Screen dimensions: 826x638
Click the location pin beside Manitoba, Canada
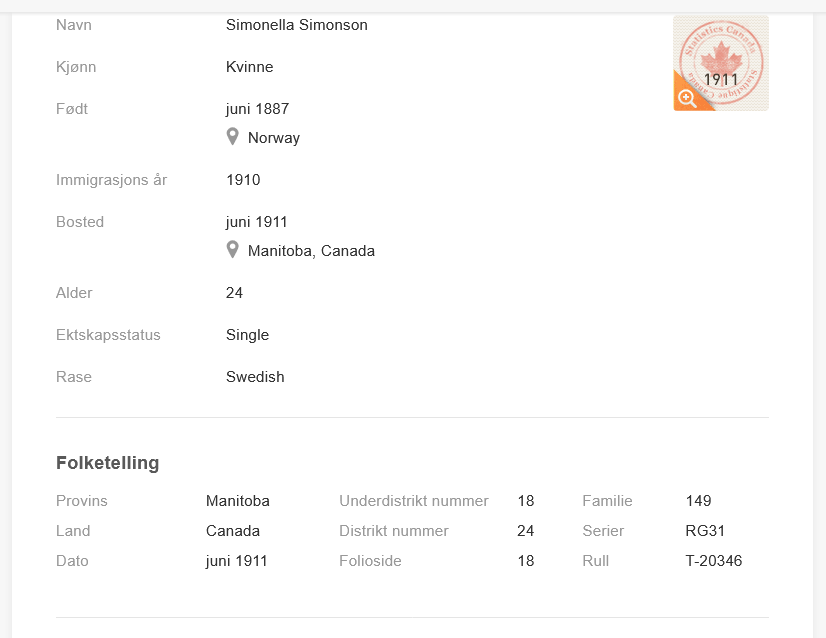[233, 250]
